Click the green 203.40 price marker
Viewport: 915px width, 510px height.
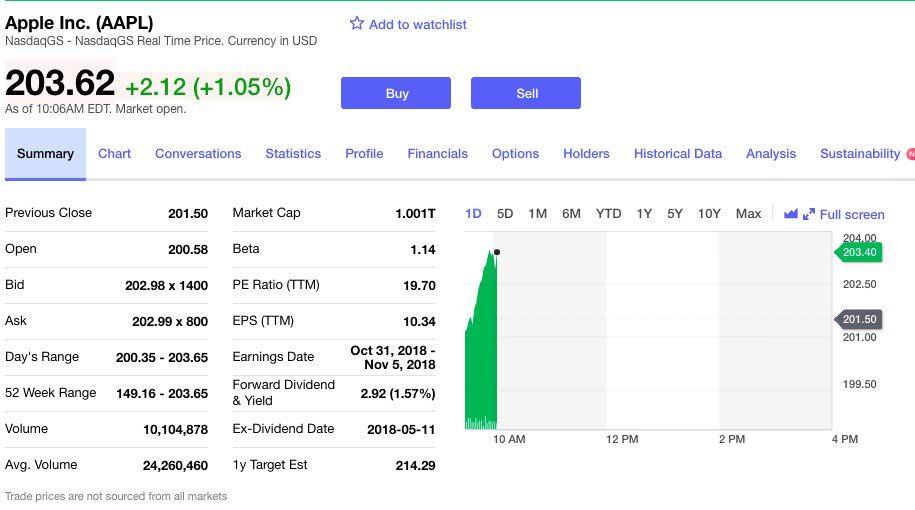(858, 253)
